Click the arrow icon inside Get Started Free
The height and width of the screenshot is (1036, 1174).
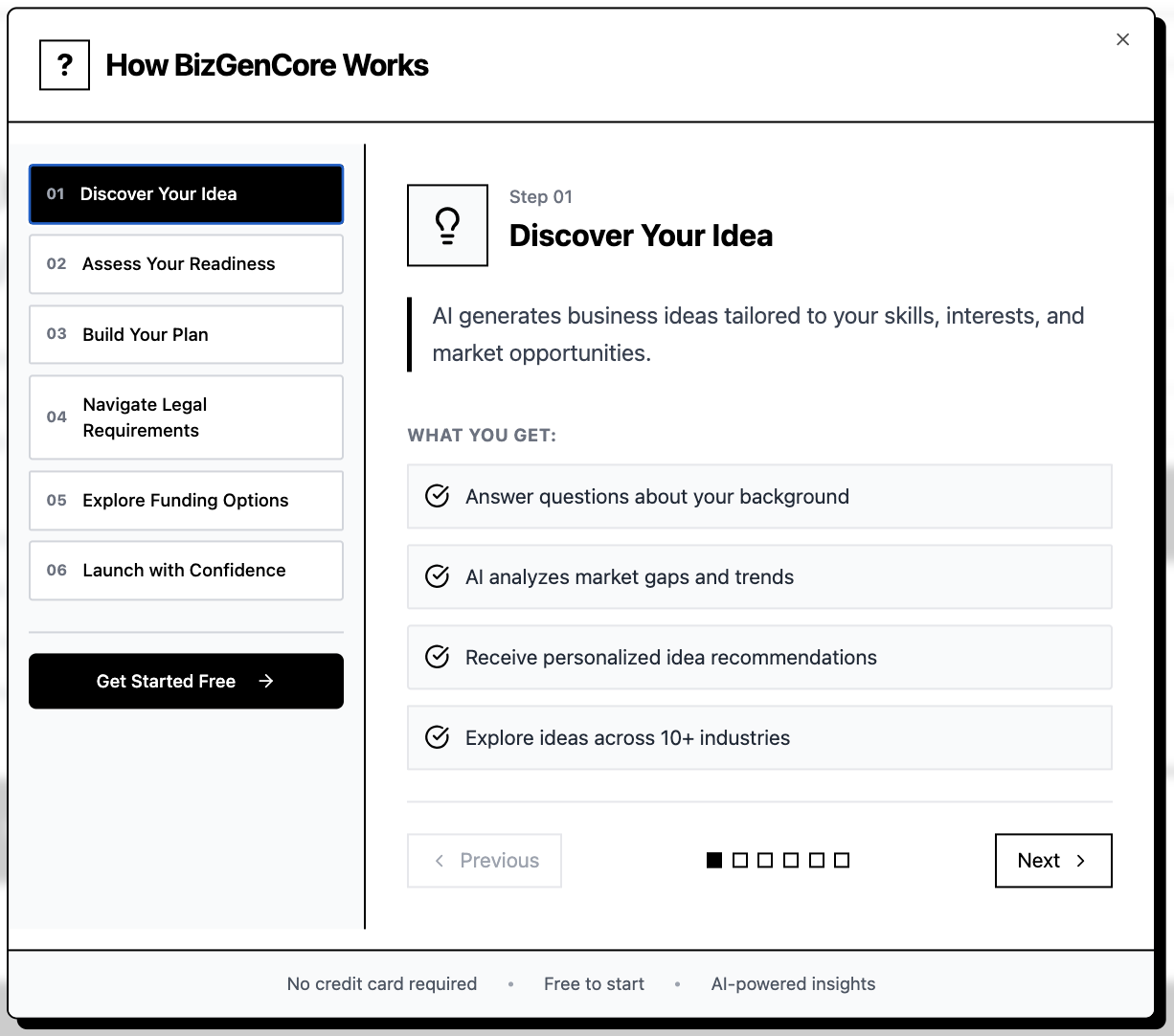tap(265, 681)
